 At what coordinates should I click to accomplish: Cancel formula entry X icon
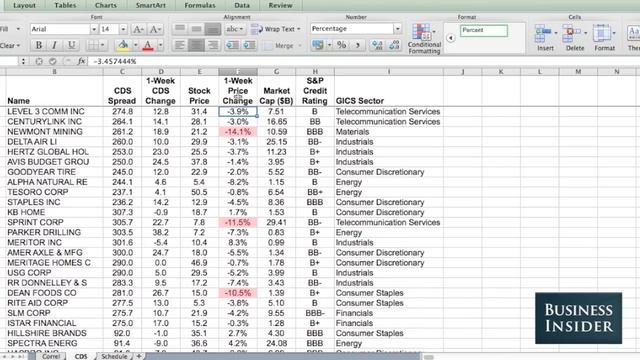[x=39, y=61]
